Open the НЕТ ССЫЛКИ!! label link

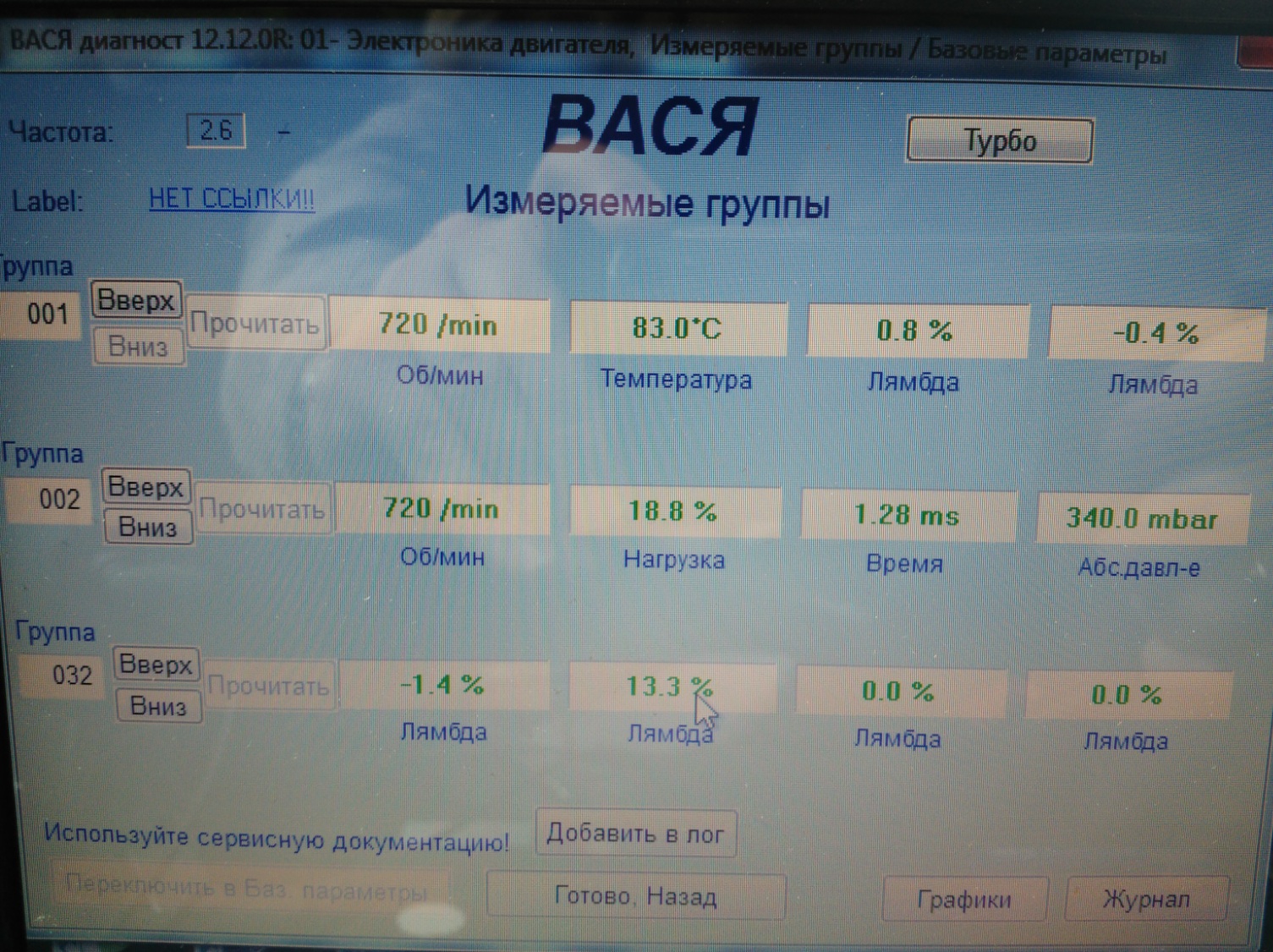pyautogui.click(x=232, y=200)
